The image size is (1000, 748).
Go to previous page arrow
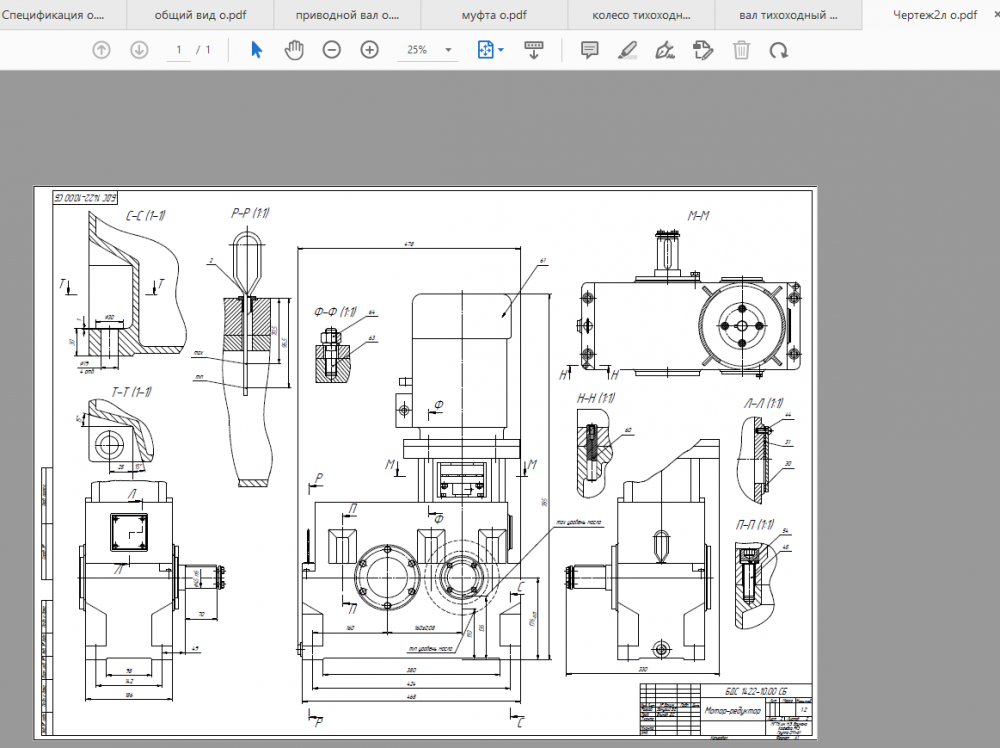click(x=101, y=50)
